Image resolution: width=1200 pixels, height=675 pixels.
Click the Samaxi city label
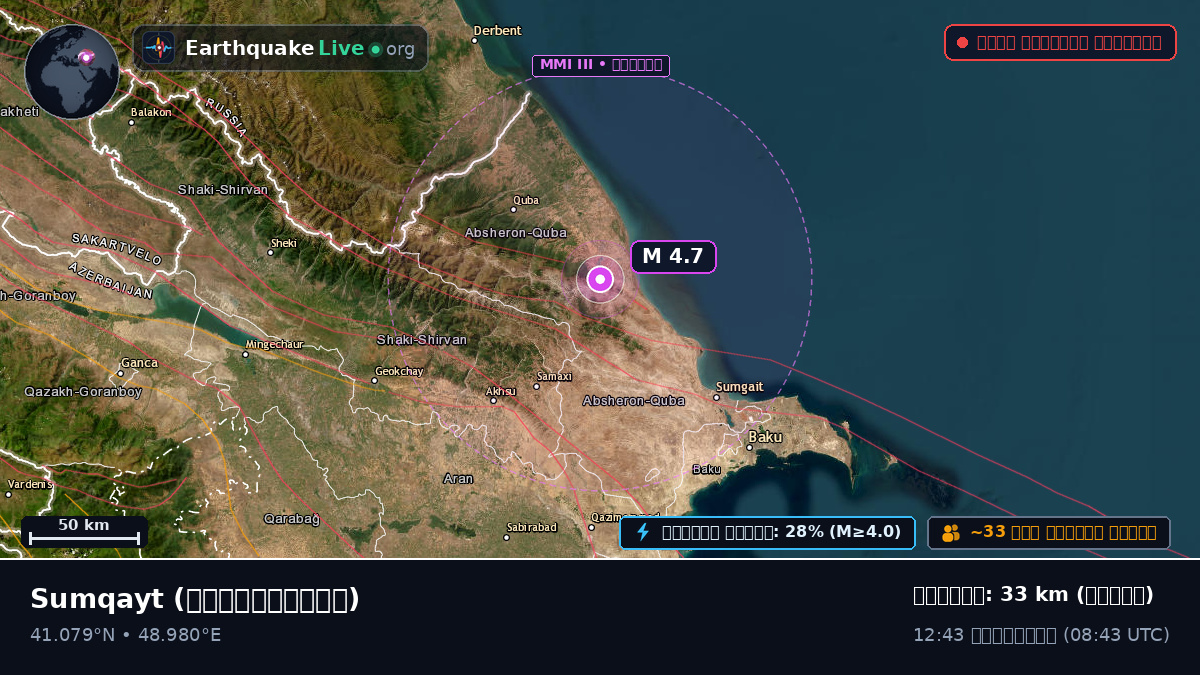click(x=553, y=377)
